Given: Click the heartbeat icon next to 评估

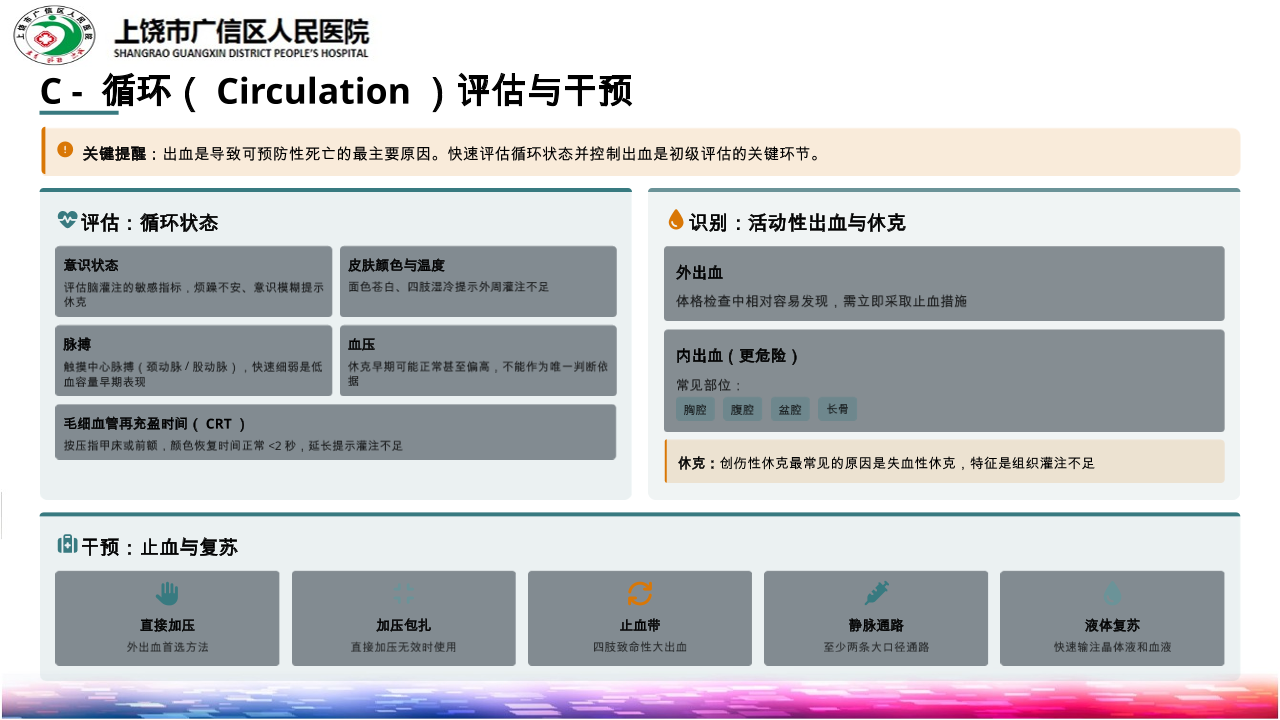Looking at the screenshot, I should 68,220.
